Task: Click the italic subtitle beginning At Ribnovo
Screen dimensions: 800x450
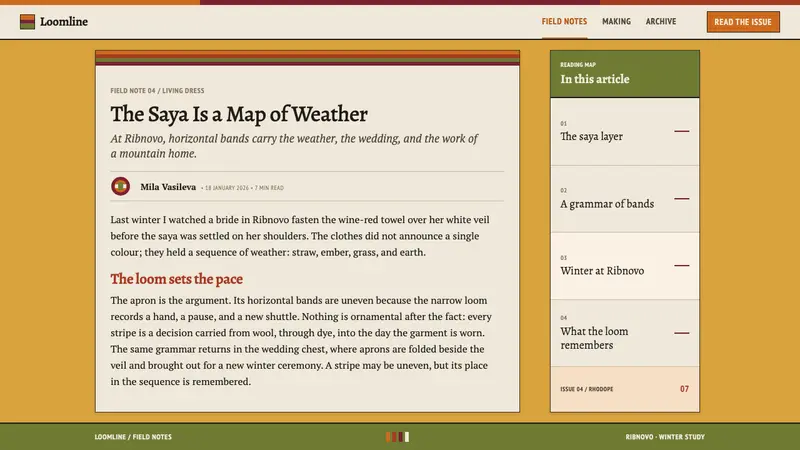Action: click(x=294, y=146)
